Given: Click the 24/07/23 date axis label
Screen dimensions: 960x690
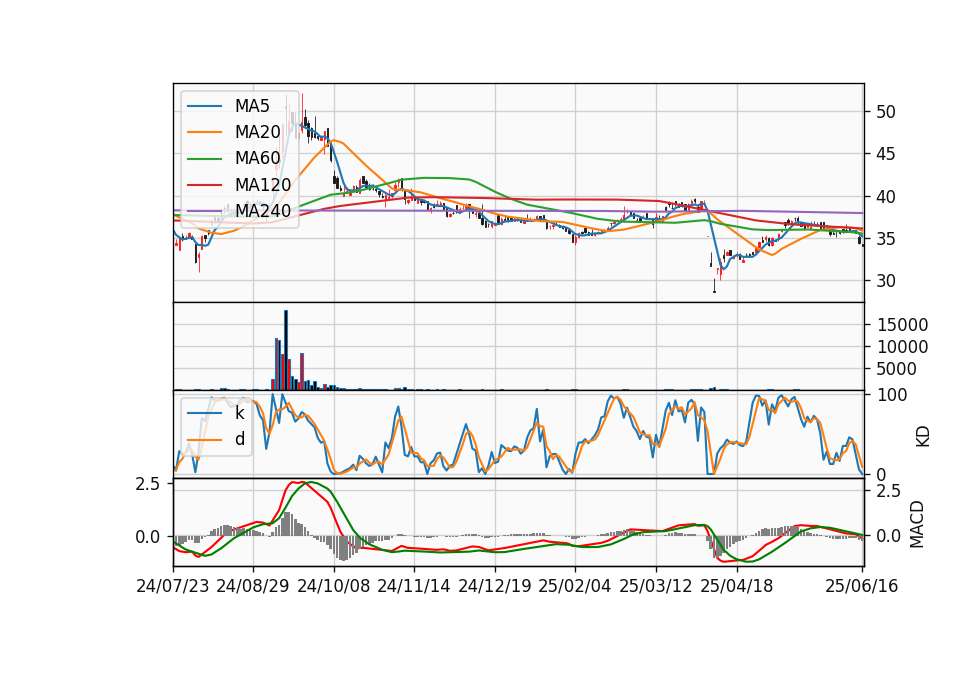Looking at the screenshot, I should [x=173, y=586].
